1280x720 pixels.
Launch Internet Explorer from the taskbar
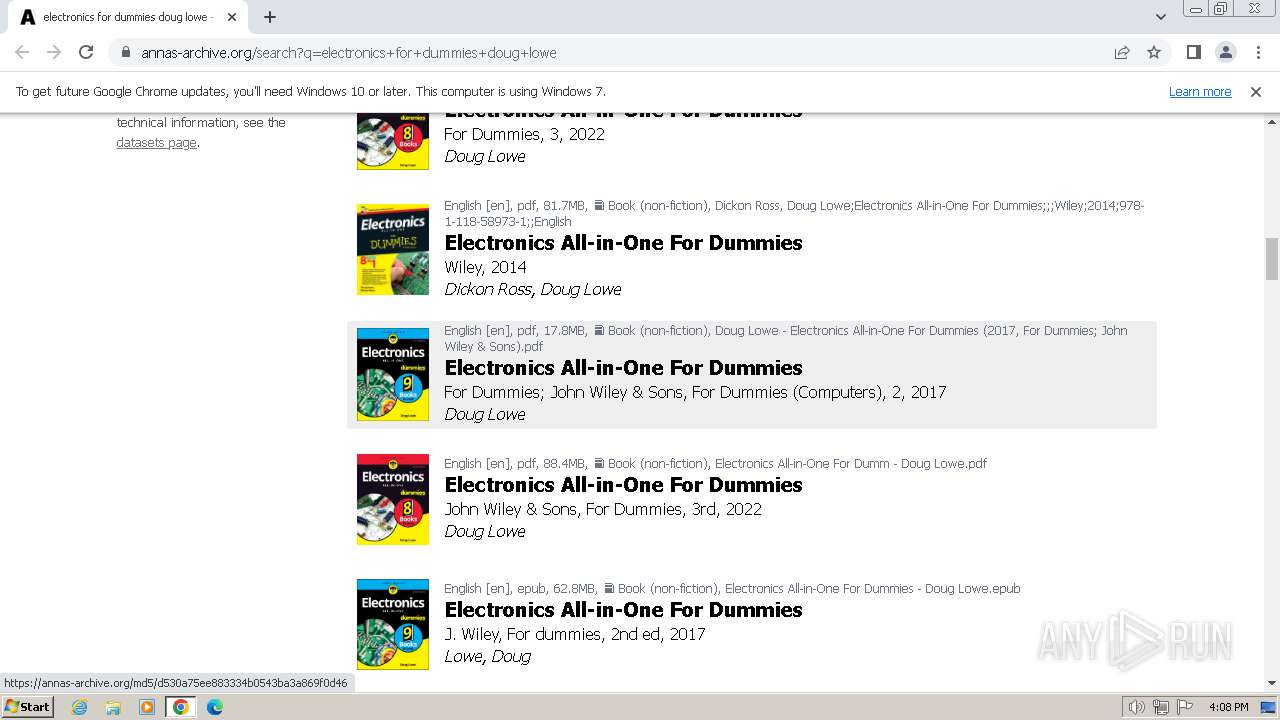pyautogui.click(x=80, y=707)
